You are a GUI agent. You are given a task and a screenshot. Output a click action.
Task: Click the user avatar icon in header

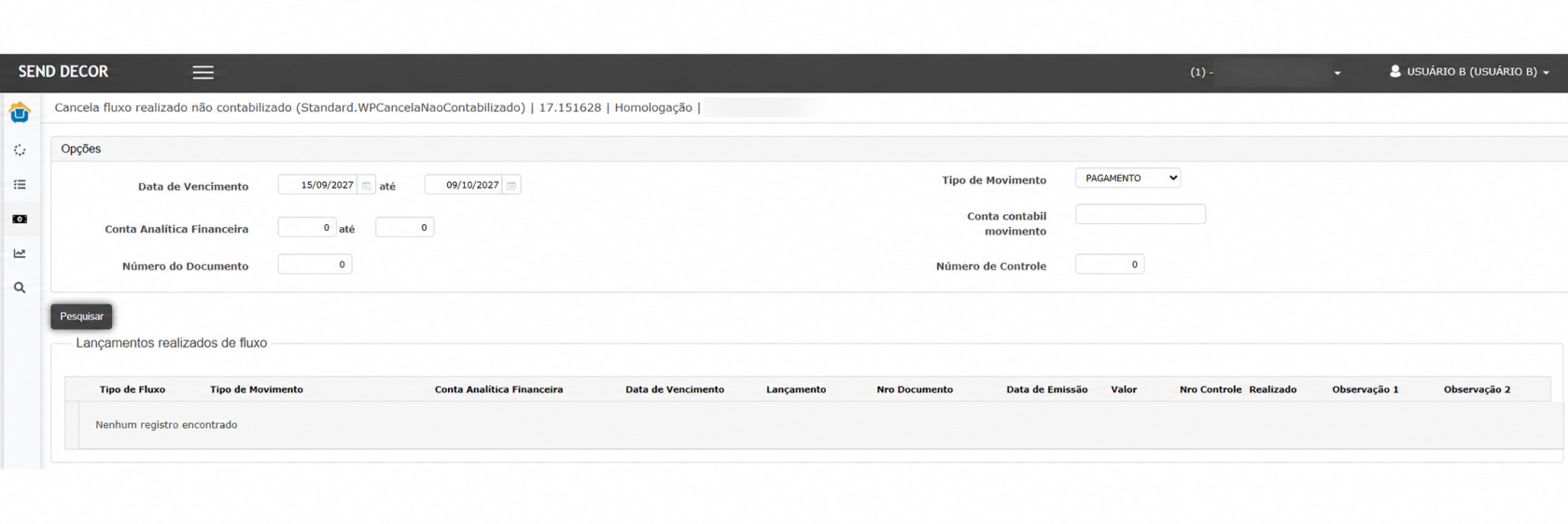[x=1395, y=71]
